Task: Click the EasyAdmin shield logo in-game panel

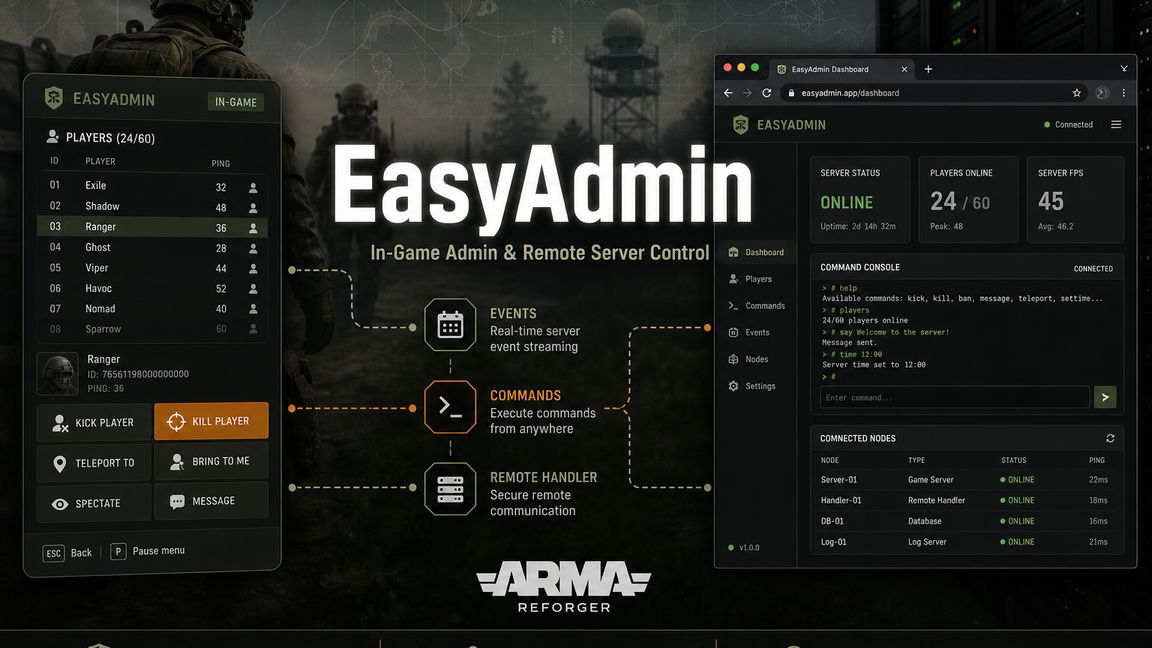Action: point(54,98)
